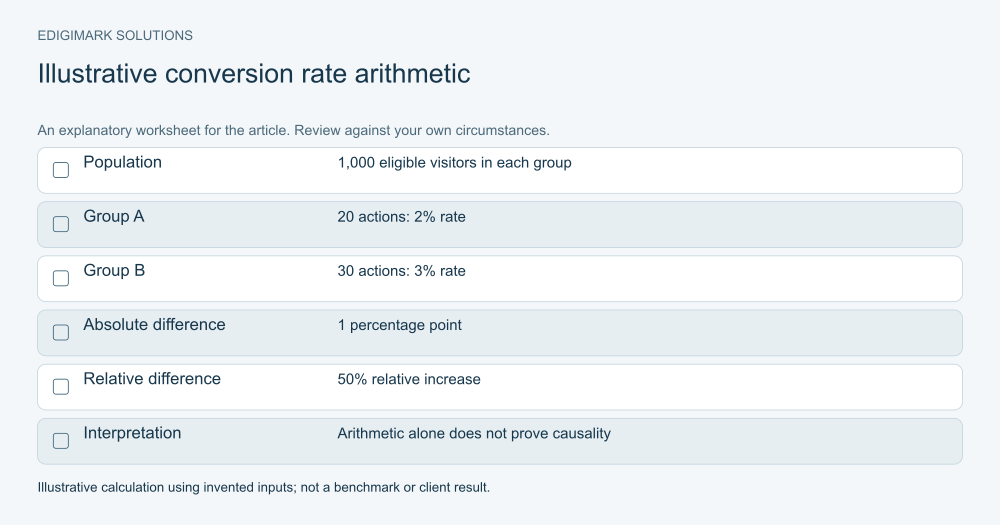Select the Relative difference label
1000x525 pixels.
click(152, 379)
